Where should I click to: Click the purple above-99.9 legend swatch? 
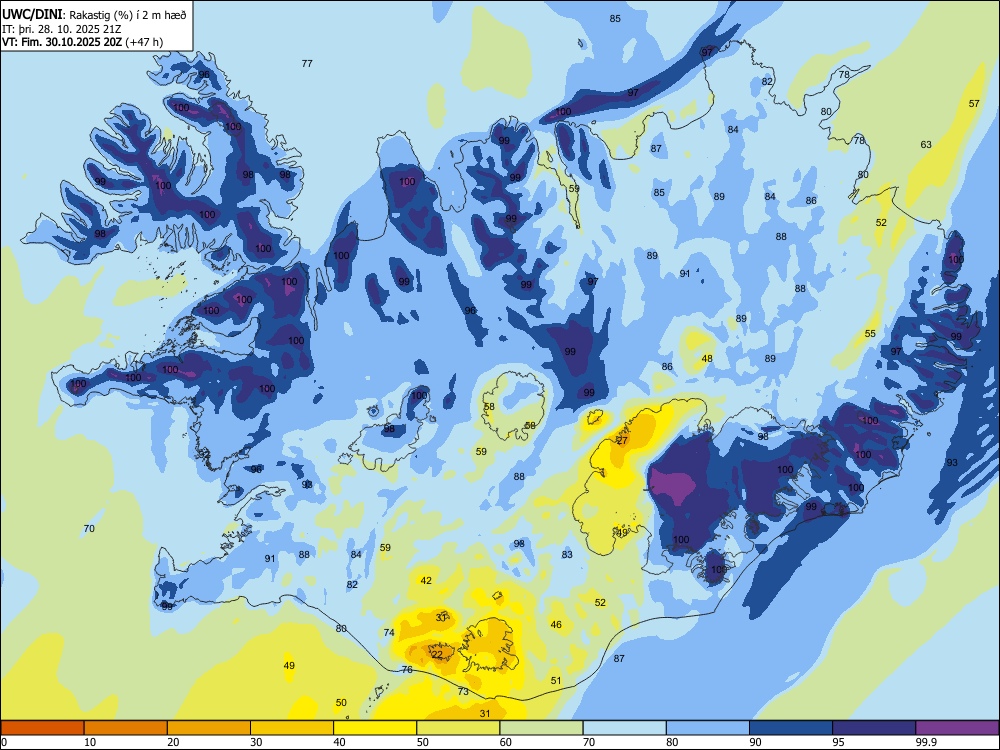pyautogui.click(x=957, y=728)
